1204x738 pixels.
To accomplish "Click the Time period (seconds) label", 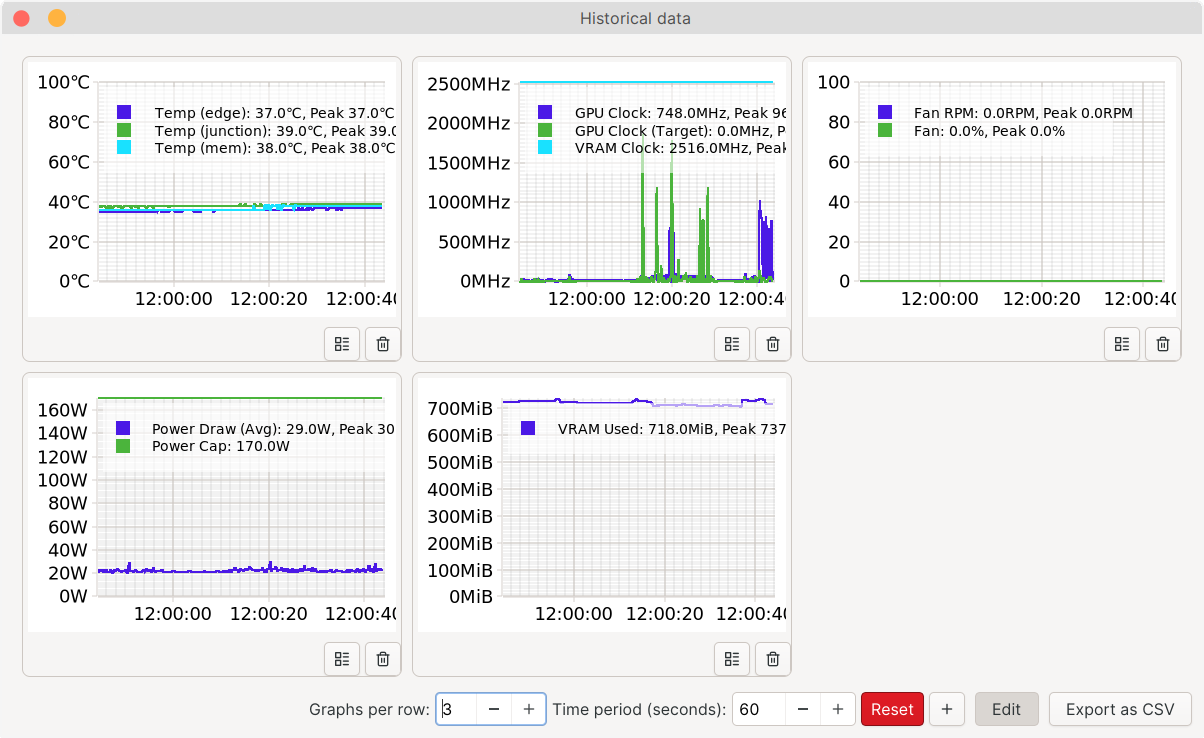I will 639,709.
